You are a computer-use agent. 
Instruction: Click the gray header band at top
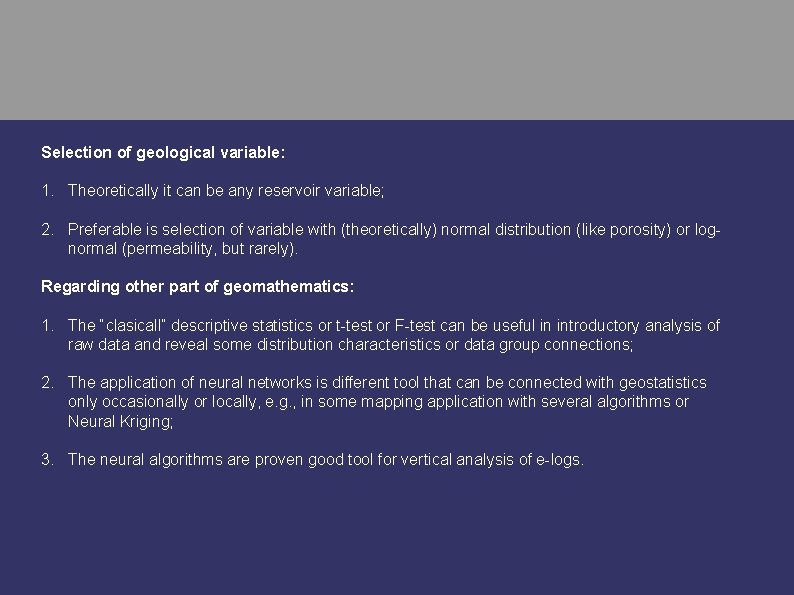397,60
